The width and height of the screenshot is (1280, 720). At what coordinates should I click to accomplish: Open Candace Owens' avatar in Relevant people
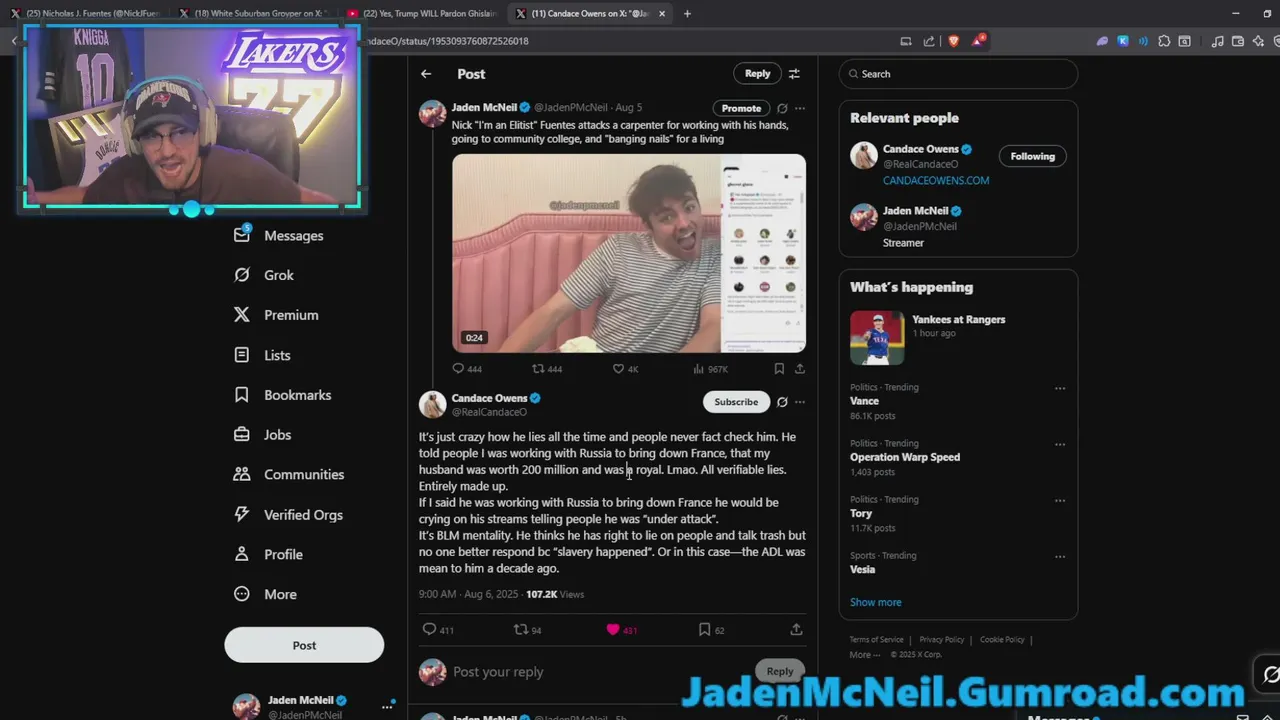(x=864, y=156)
